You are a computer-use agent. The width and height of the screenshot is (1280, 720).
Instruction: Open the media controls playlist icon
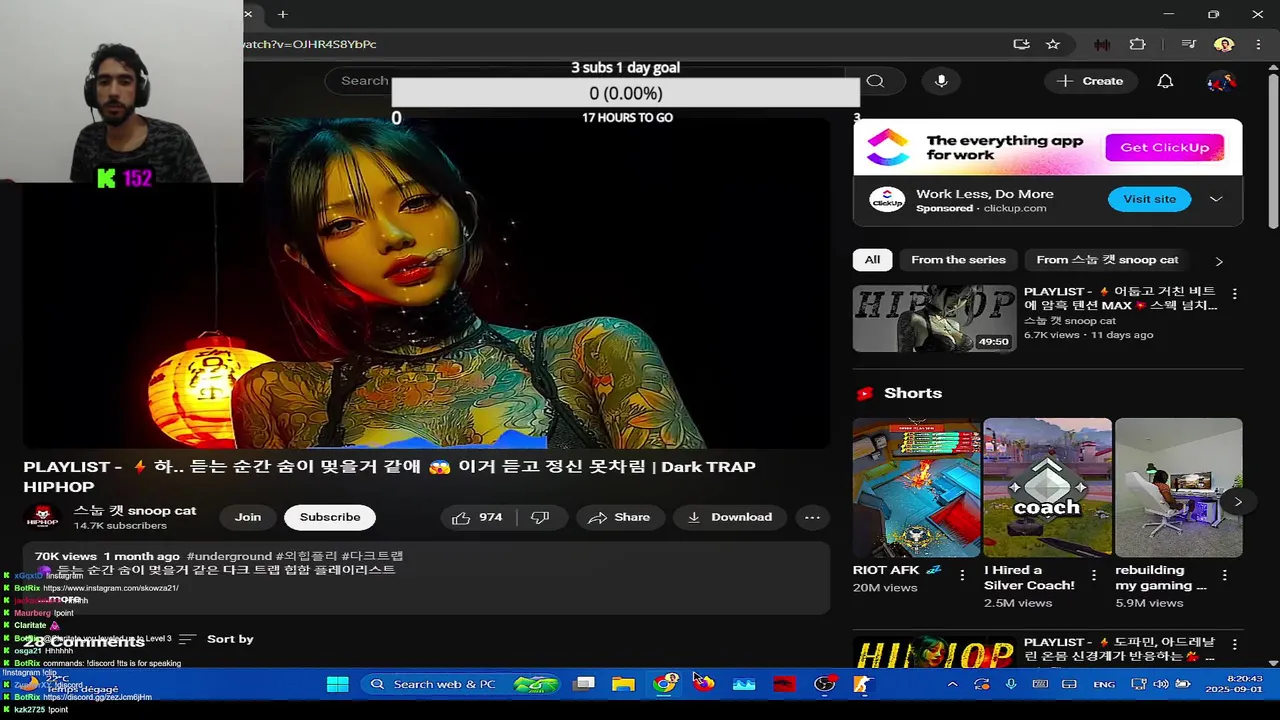click(x=1188, y=44)
